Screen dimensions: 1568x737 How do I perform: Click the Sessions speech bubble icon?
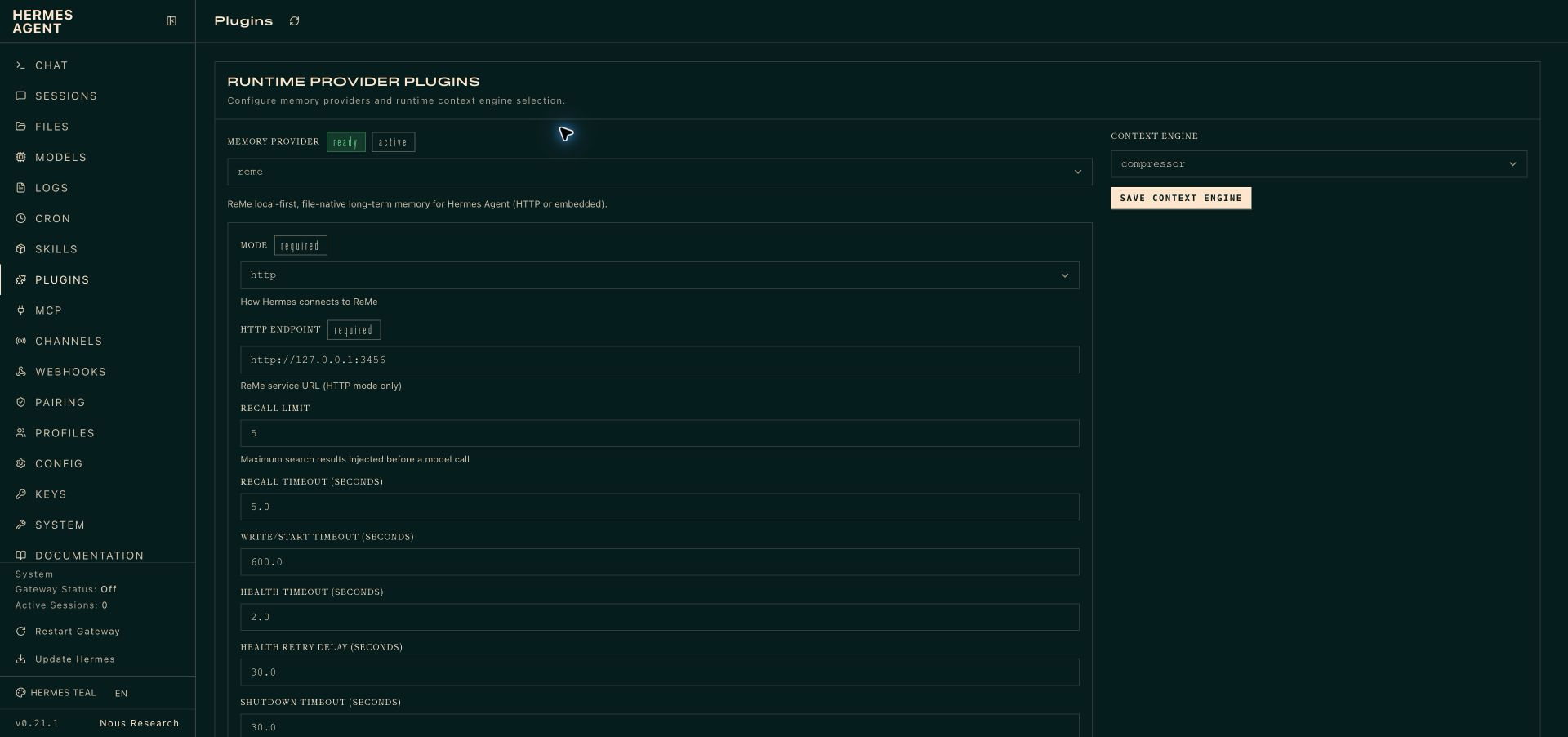[x=21, y=96]
